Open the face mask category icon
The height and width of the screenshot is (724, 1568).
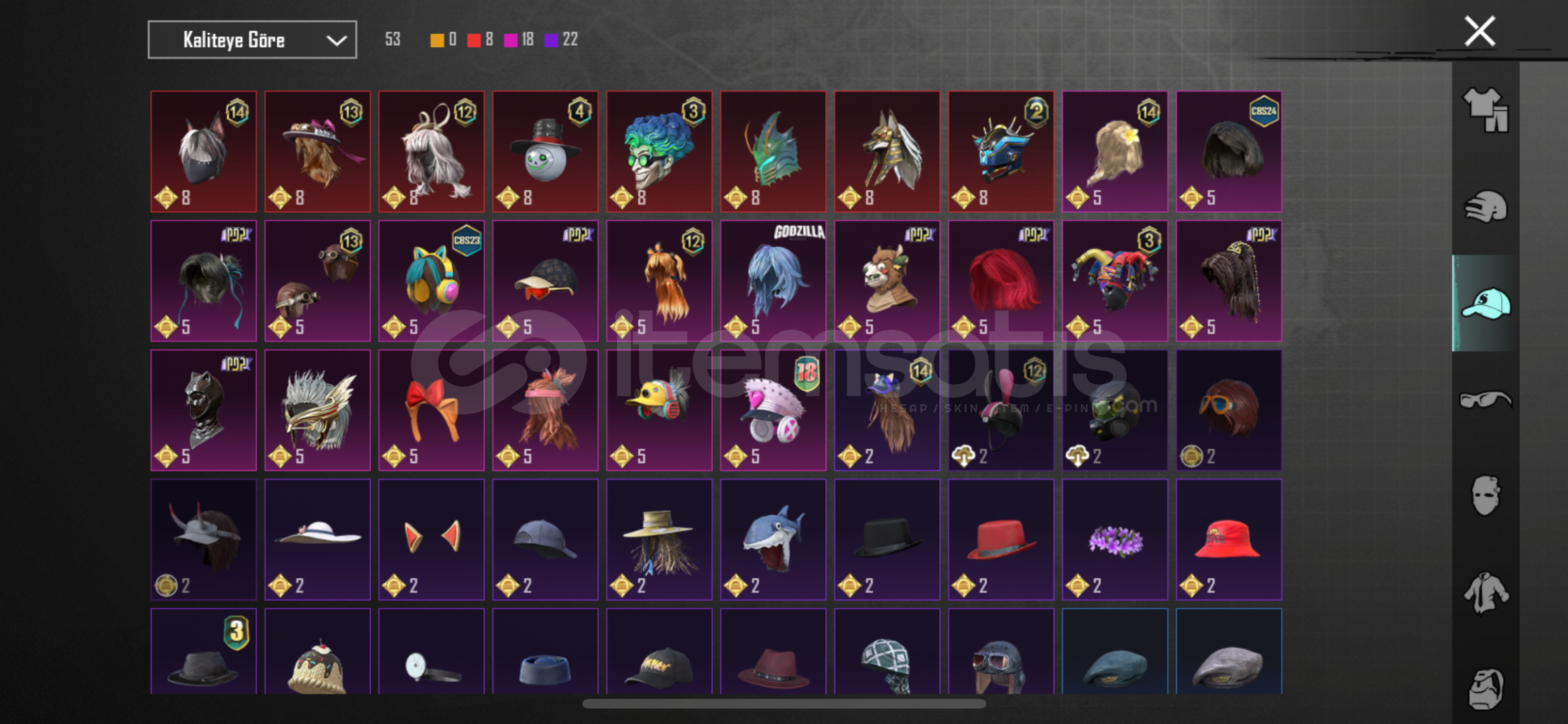pos(1486,495)
